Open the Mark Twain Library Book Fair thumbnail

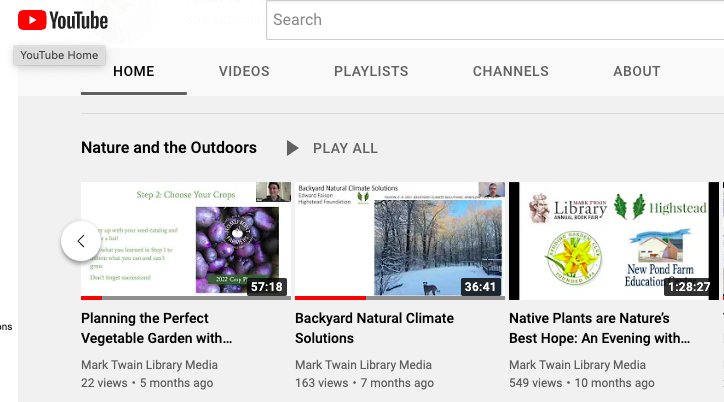coord(613,238)
